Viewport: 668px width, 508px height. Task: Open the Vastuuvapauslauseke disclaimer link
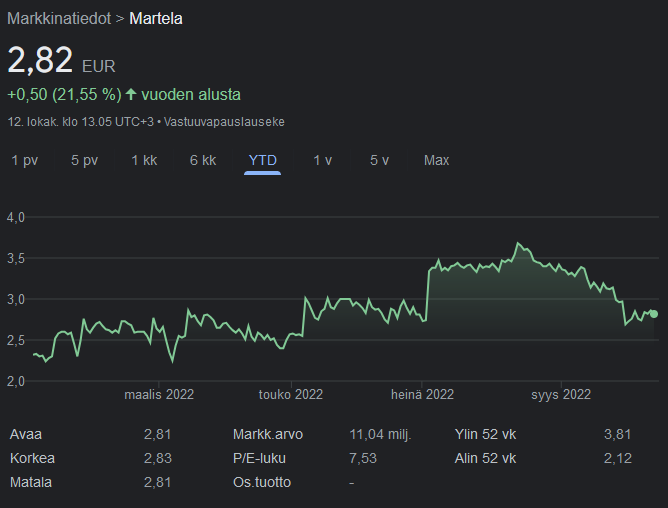pyautogui.click(x=224, y=122)
